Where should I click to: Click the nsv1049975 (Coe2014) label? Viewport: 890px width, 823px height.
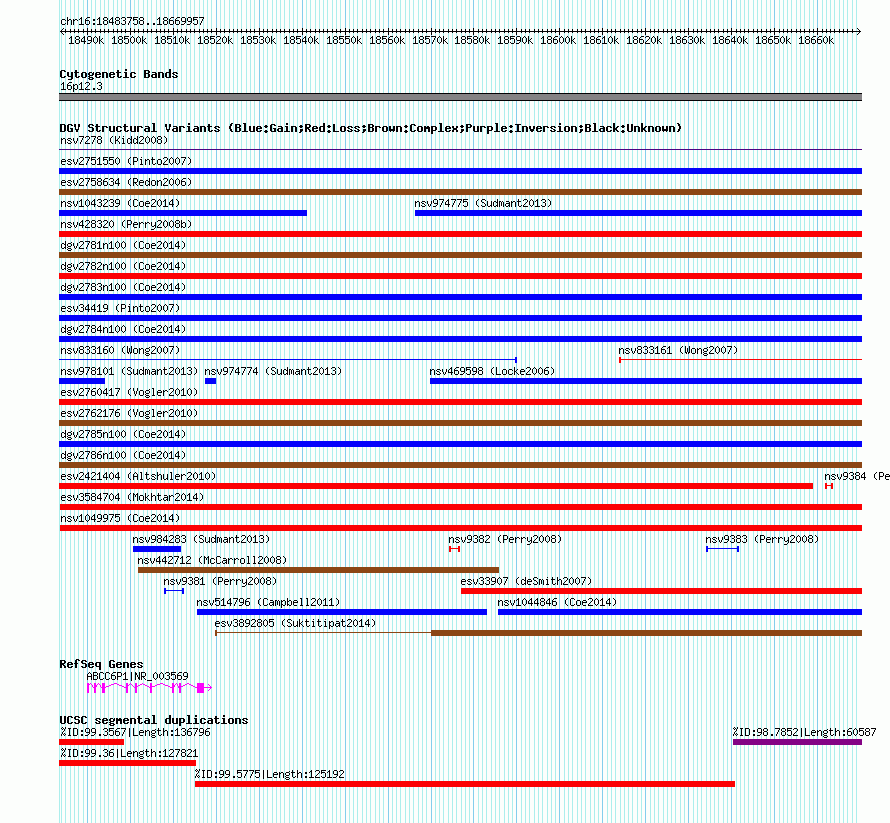pos(120,518)
